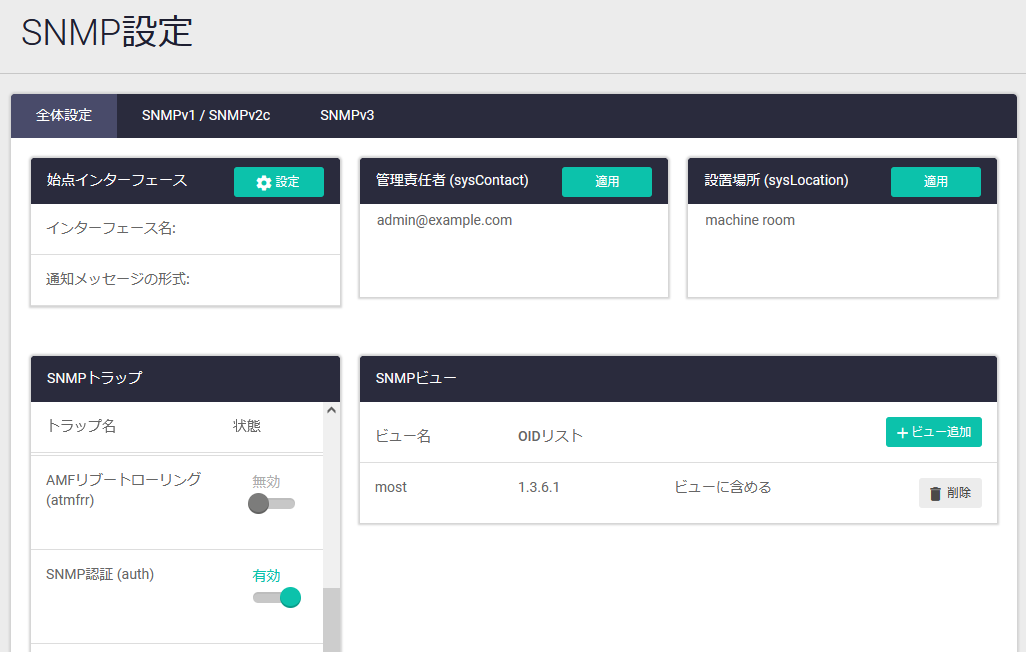1026x652 pixels.
Task: Enable the AMFリブートローリング trap toggle
Action: point(271,503)
